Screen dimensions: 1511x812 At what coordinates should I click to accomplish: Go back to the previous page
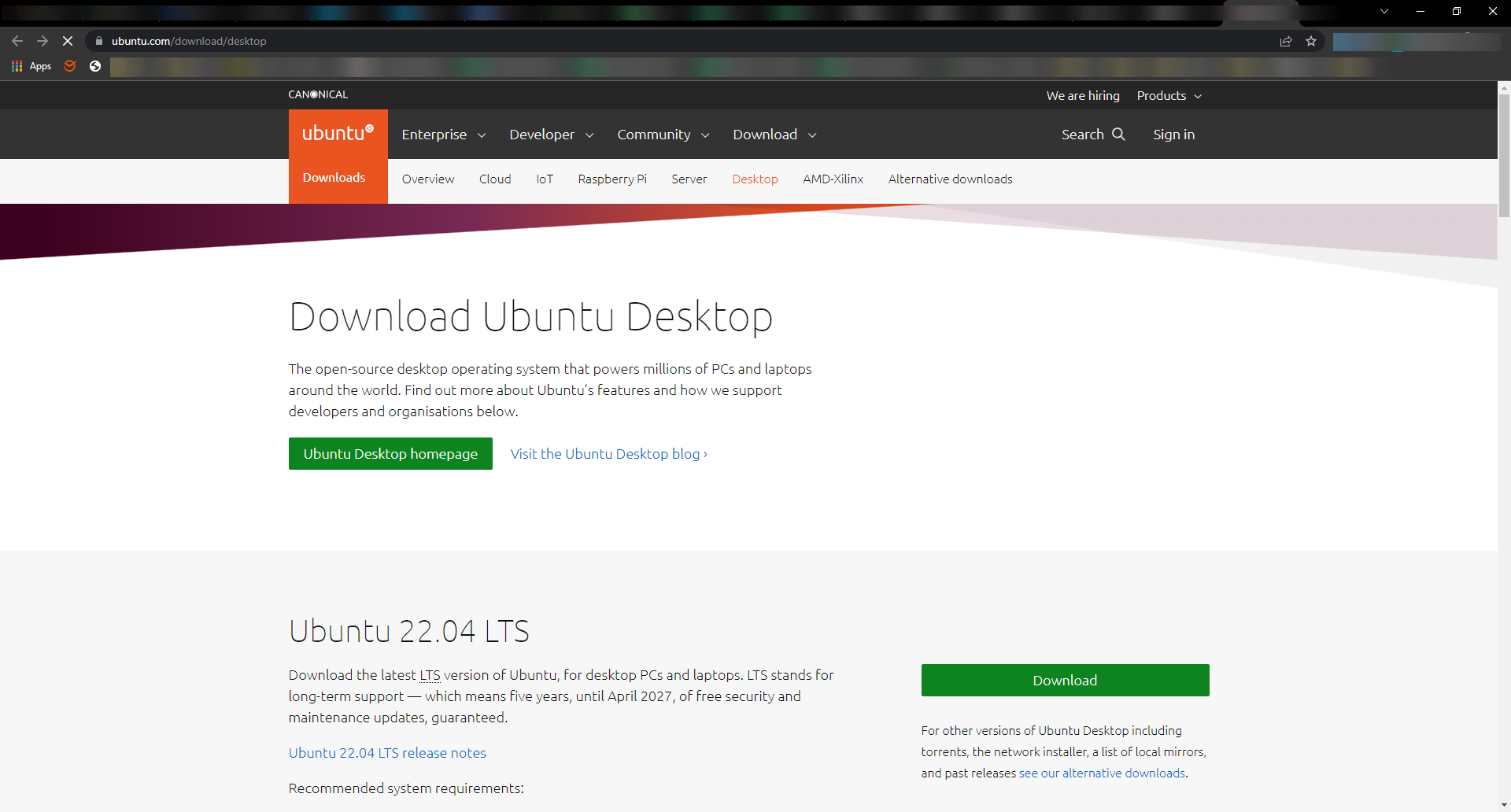click(x=17, y=41)
